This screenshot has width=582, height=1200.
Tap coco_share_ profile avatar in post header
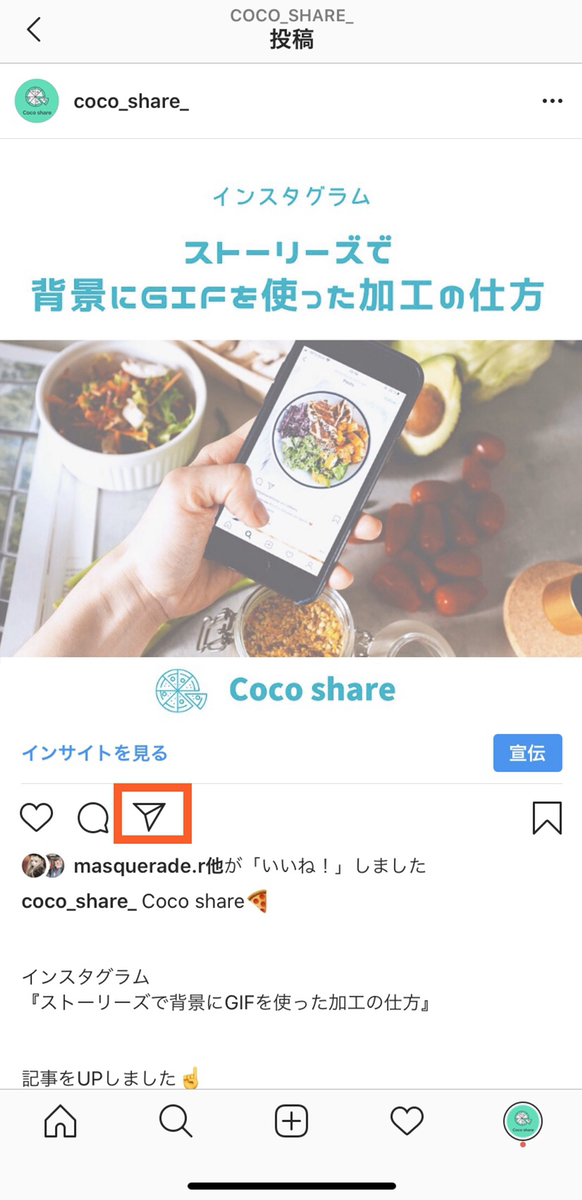(x=35, y=101)
